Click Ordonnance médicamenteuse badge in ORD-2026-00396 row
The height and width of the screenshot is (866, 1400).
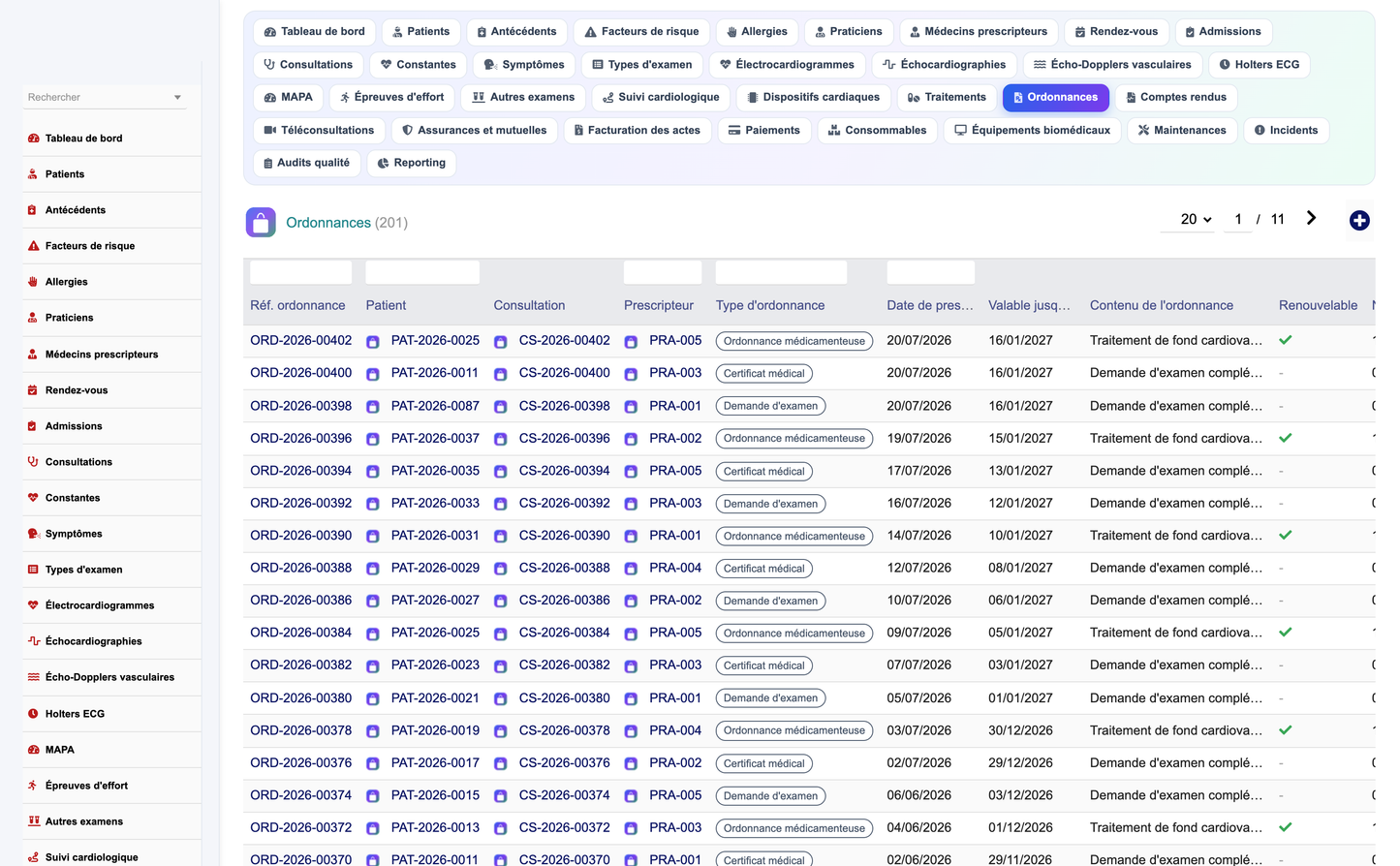pos(794,439)
